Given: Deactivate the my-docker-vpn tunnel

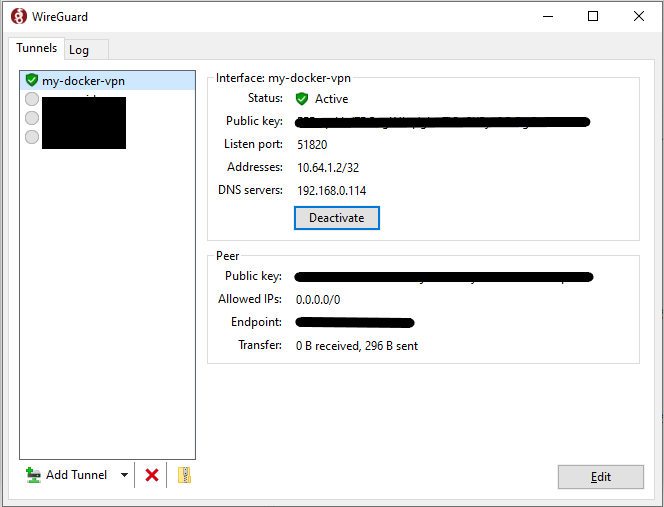Looking at the screenshot, I should coord(337,218).
